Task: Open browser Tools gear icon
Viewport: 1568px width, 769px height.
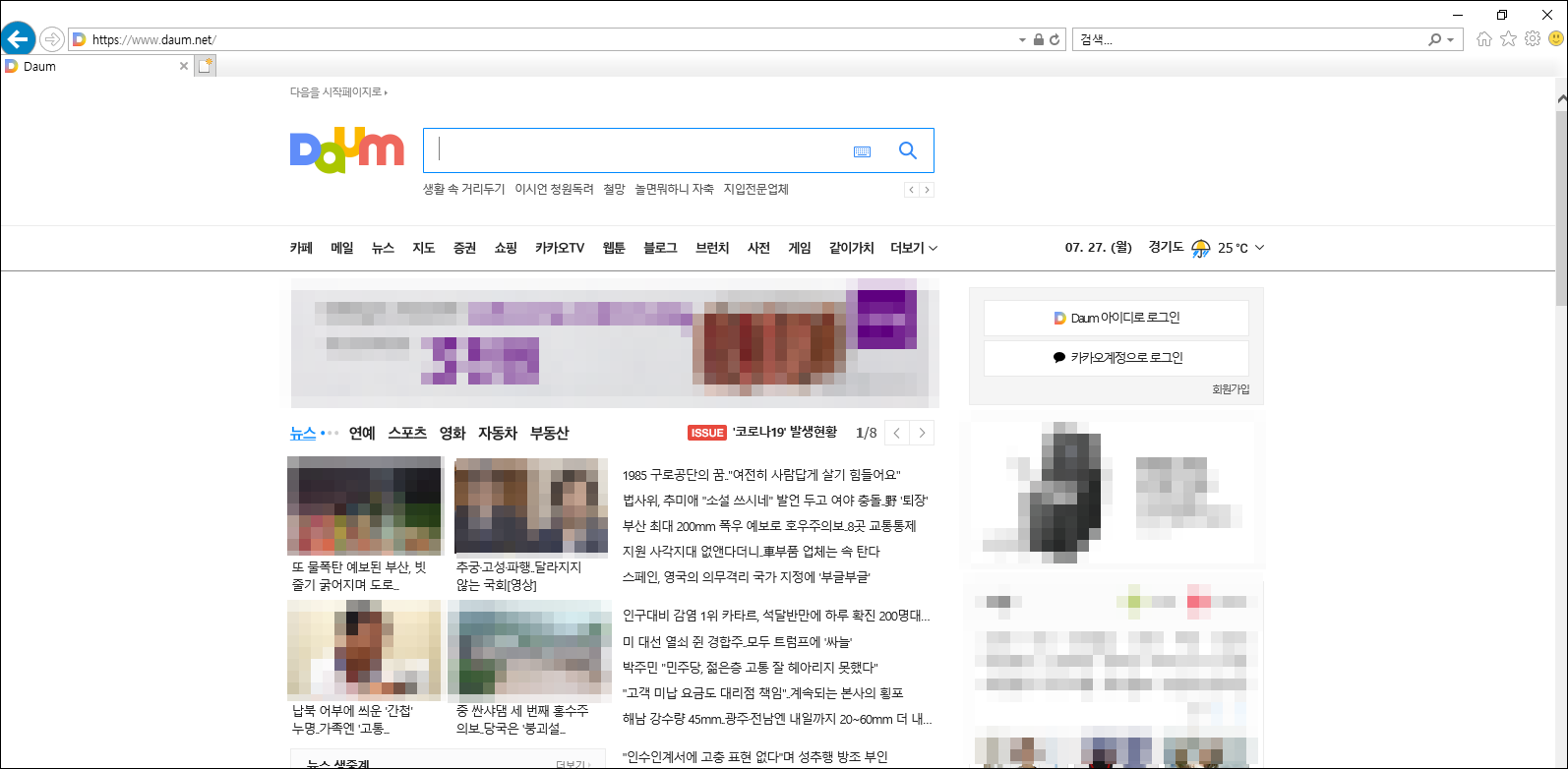Action: 1533,39
